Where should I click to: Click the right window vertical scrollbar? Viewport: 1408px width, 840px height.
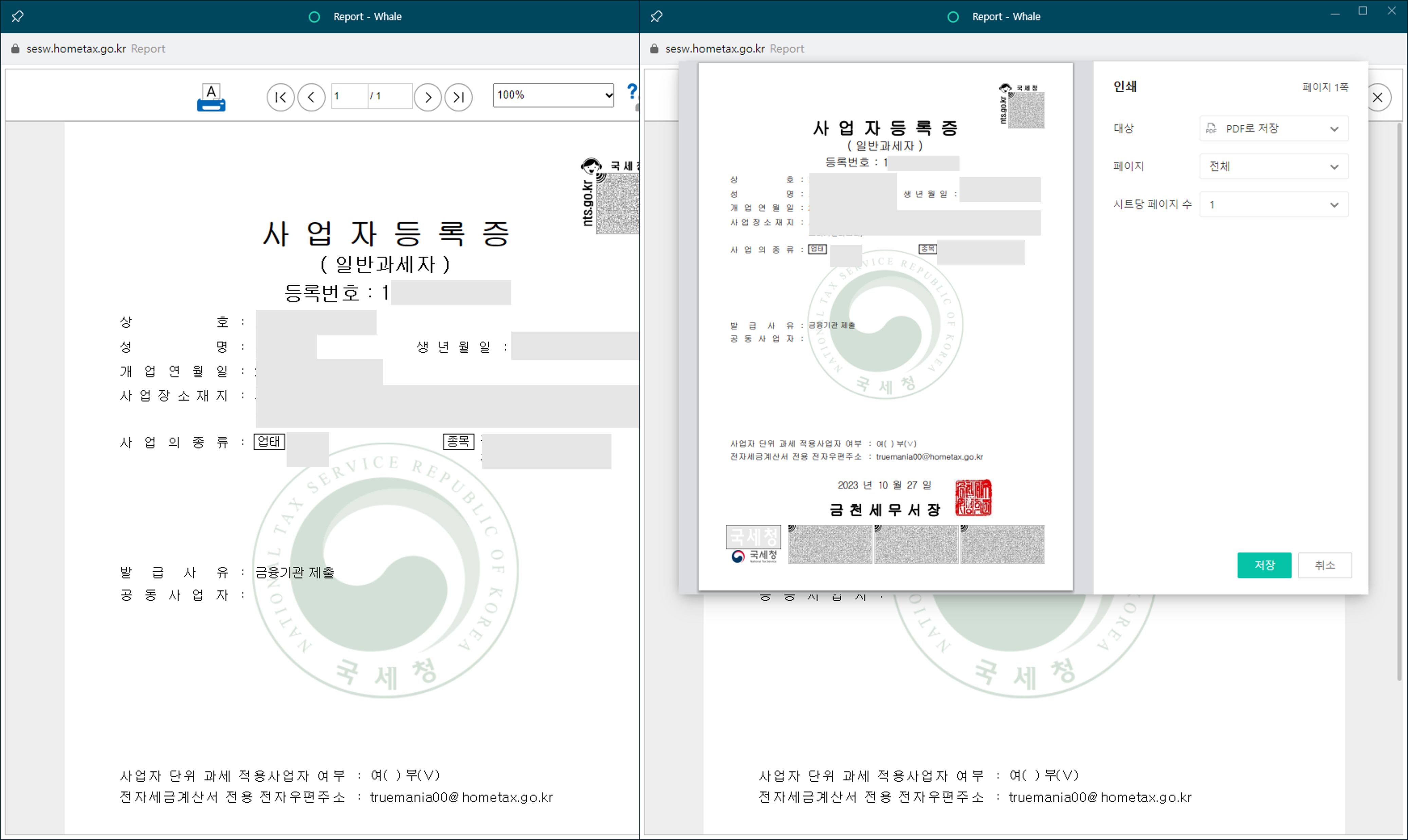(x=1399, y=396)
